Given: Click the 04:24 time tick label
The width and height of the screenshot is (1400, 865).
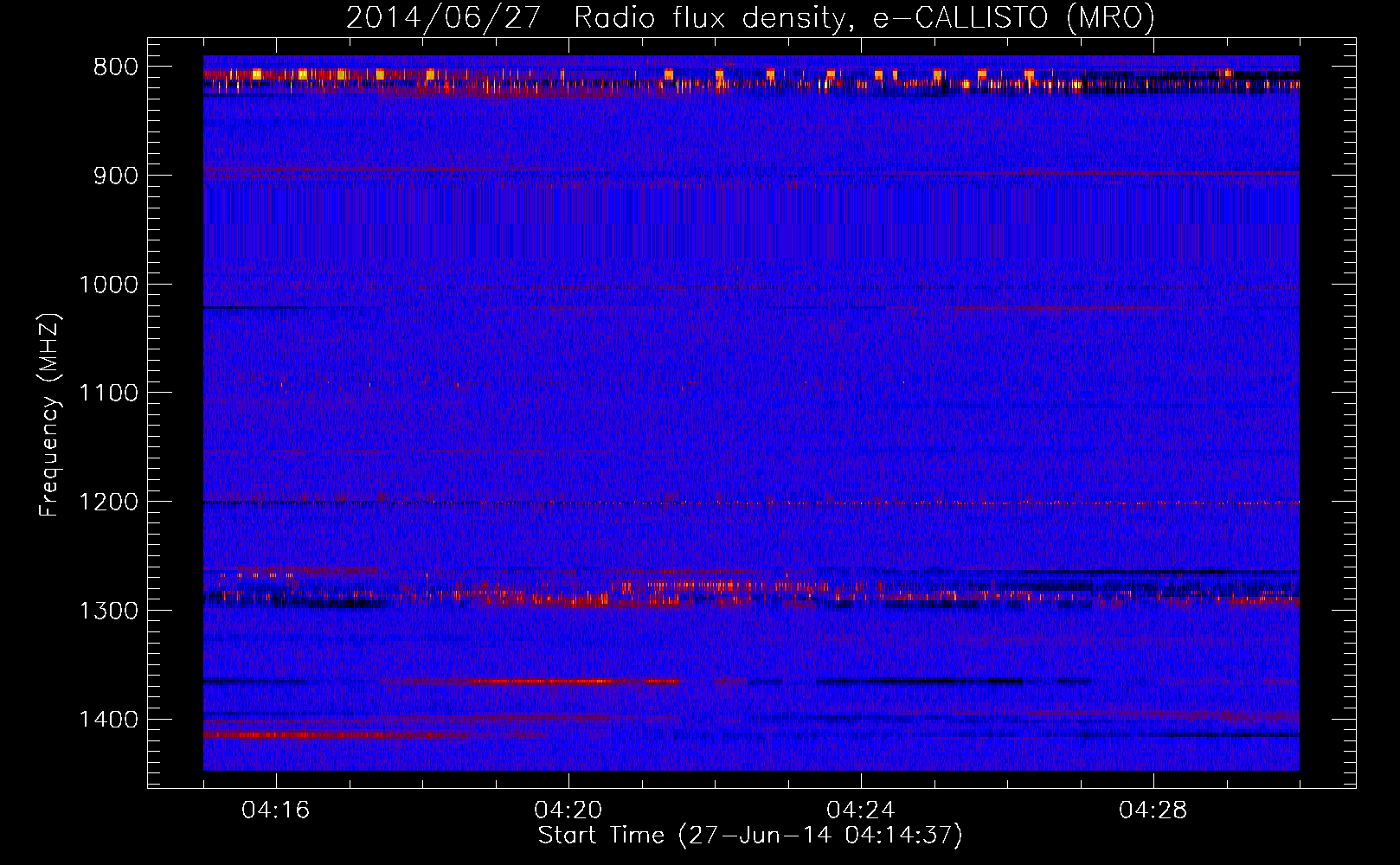Looking at the screenshot, I should pos(861,811).
